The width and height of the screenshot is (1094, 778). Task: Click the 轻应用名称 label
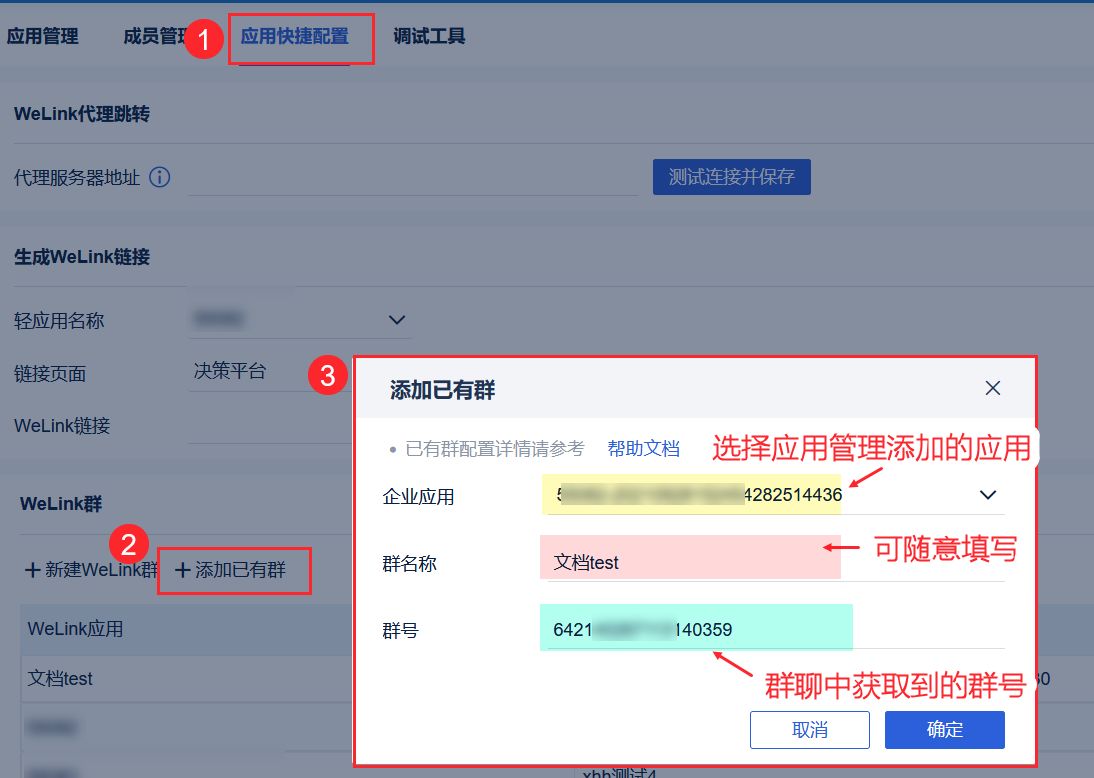pyautogui.click(x=59, y=321)
